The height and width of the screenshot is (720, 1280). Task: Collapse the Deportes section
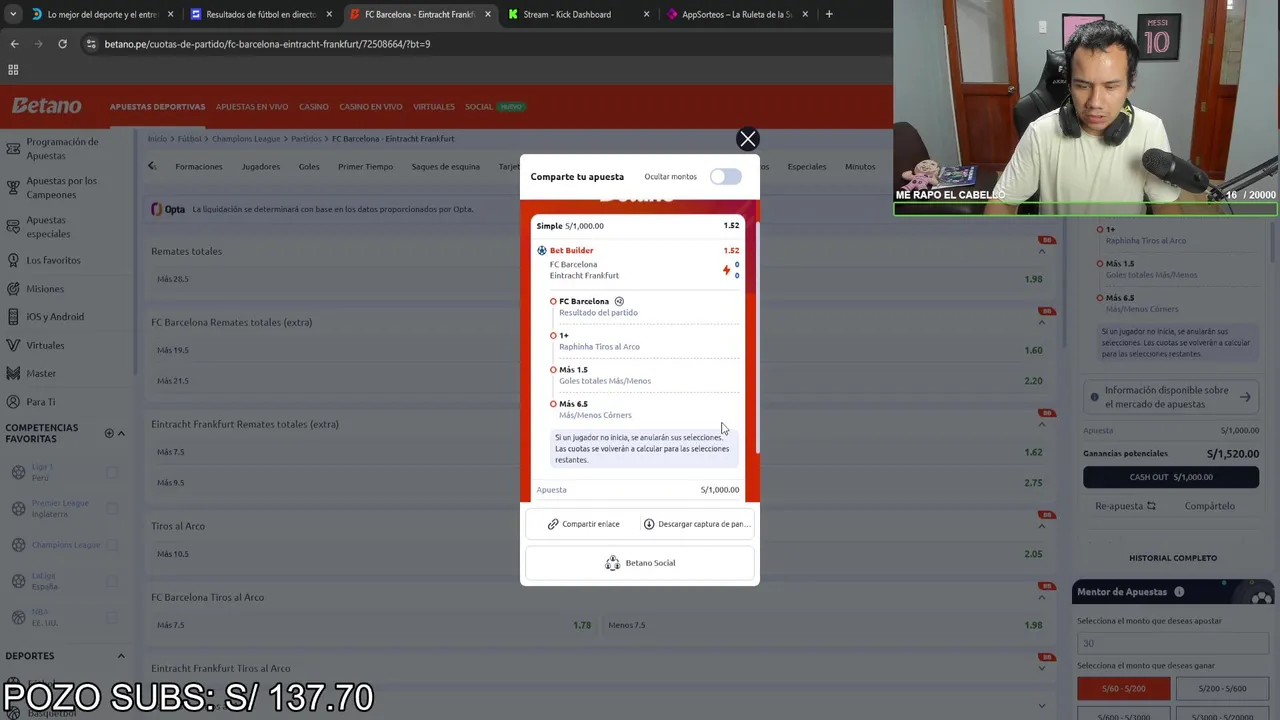[x=121, y=656]
